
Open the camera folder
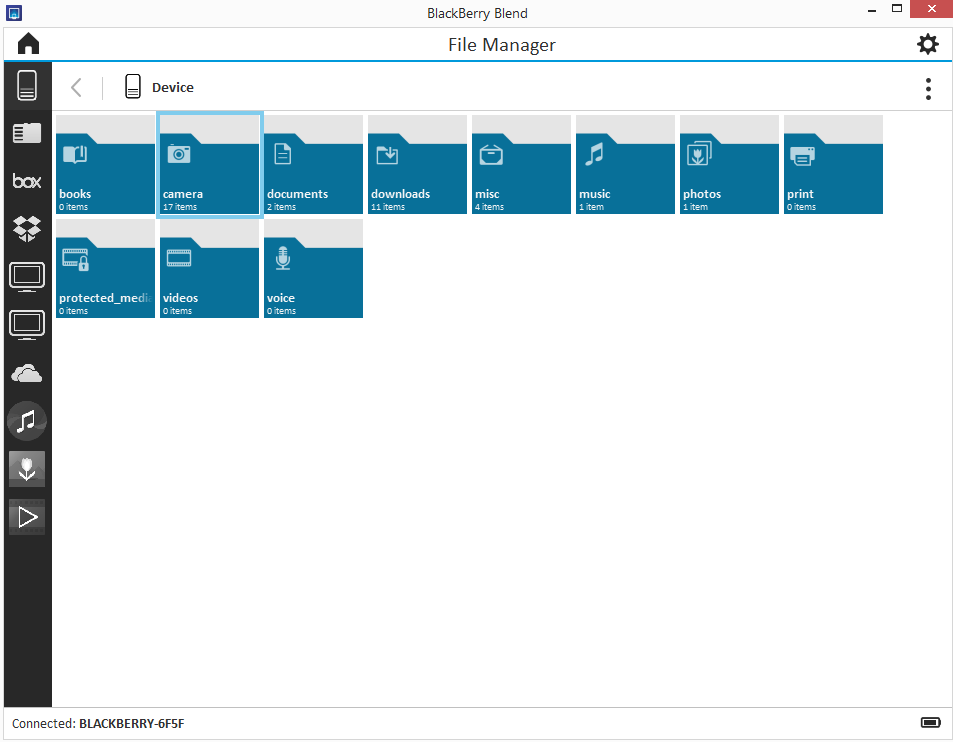click(209, 164)
